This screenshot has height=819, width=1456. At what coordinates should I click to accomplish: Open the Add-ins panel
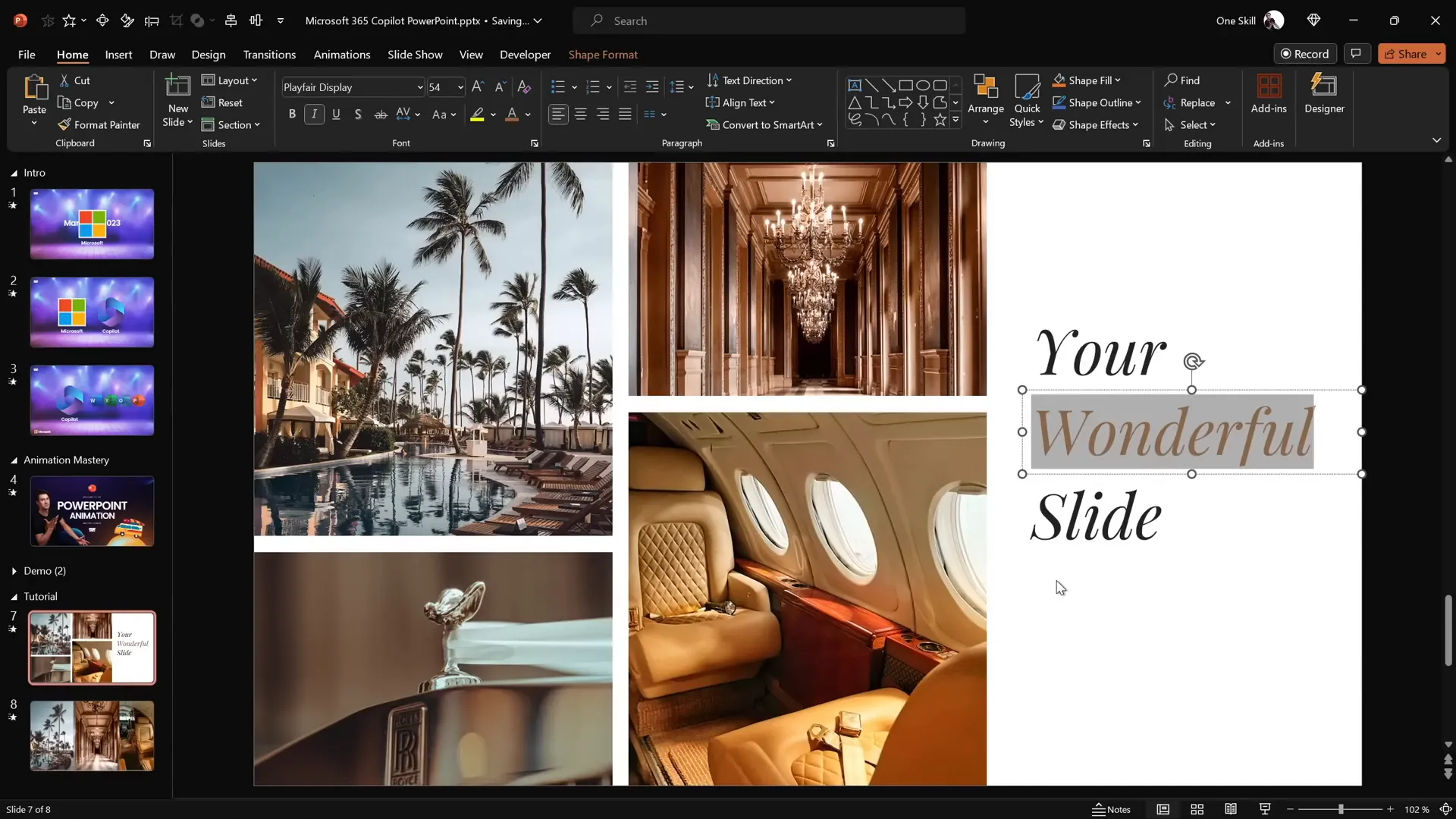click(1269, 94)
